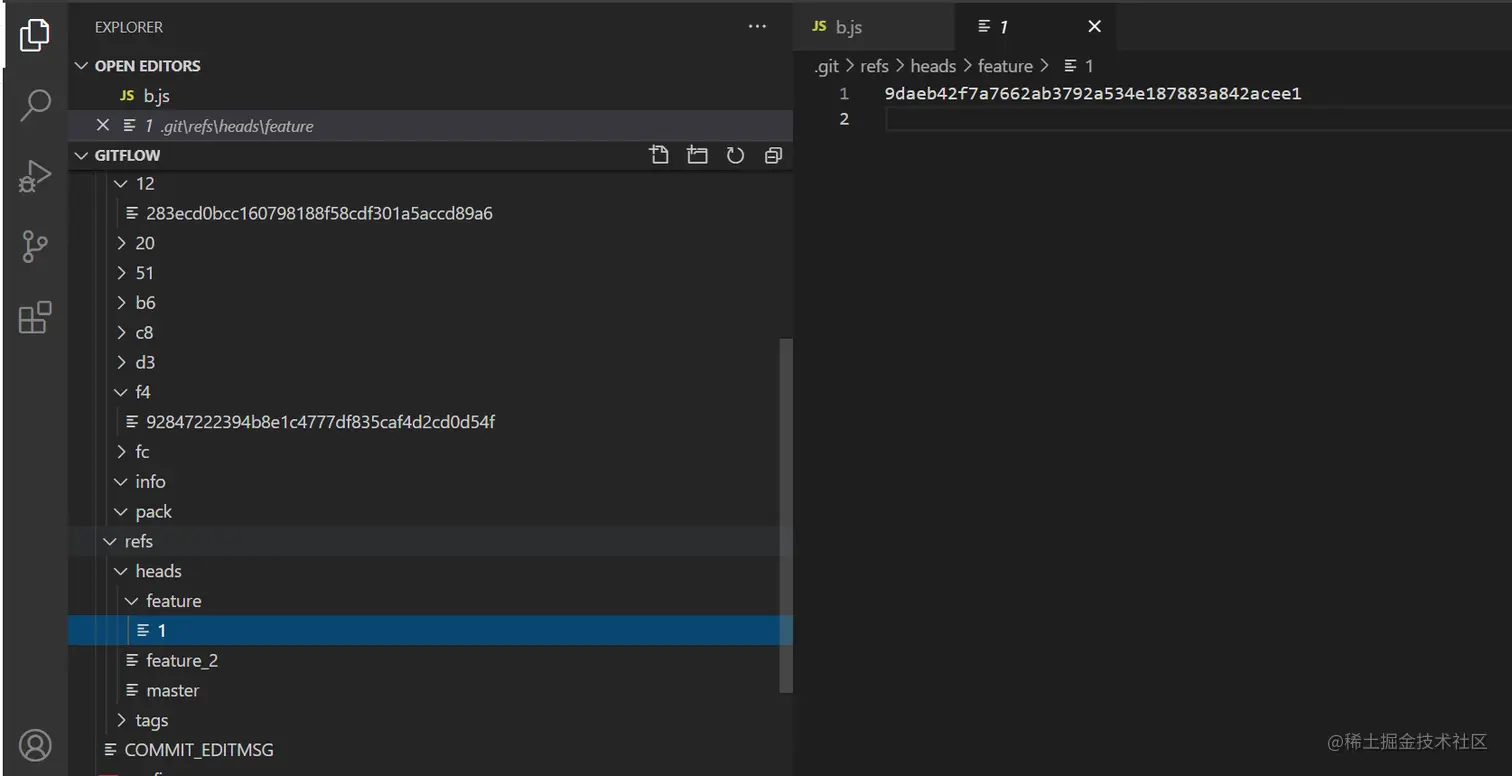The height and width of the screenshot is (776, 1512).
Task: Click the refs breadcrumb segment
Action: pos(874,66)
